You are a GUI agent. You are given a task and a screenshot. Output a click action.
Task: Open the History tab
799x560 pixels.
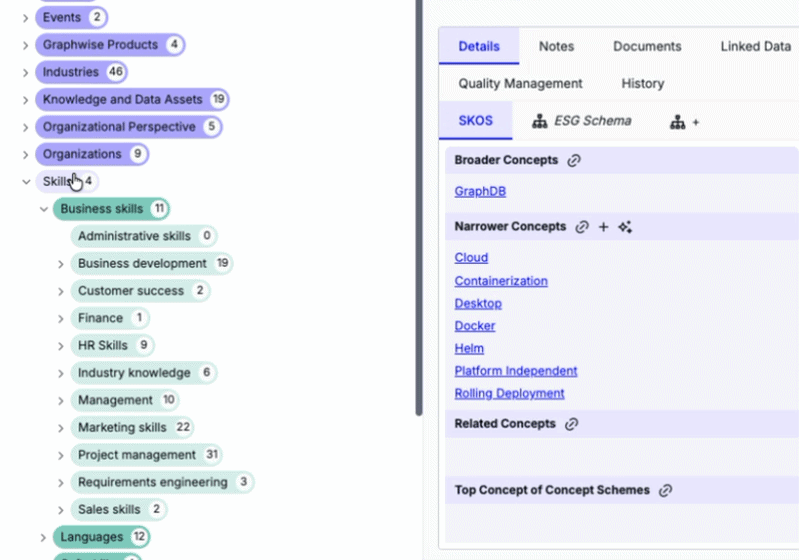pyautogui.click(x=643, y=84)
